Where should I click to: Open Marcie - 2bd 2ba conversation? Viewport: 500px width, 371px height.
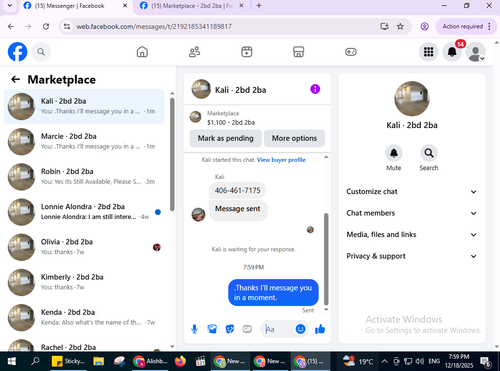tap(84, 141)
